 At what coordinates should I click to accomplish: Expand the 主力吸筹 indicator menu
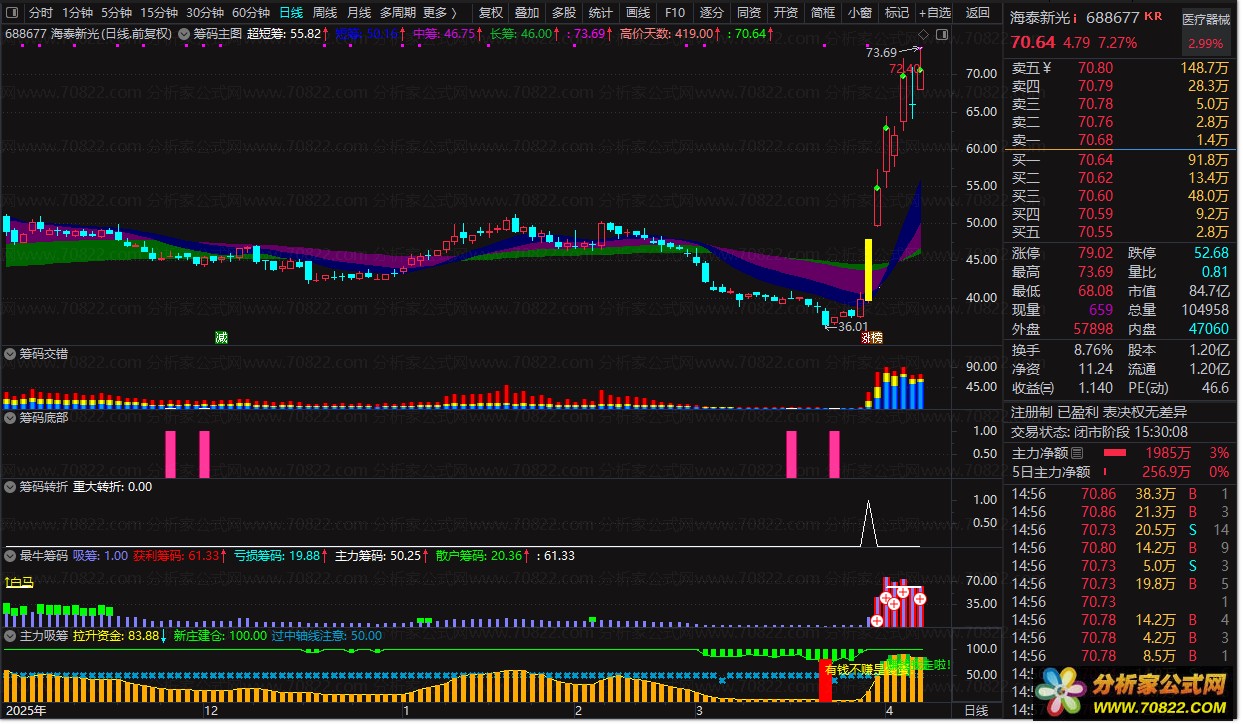[x=11, y=635]
